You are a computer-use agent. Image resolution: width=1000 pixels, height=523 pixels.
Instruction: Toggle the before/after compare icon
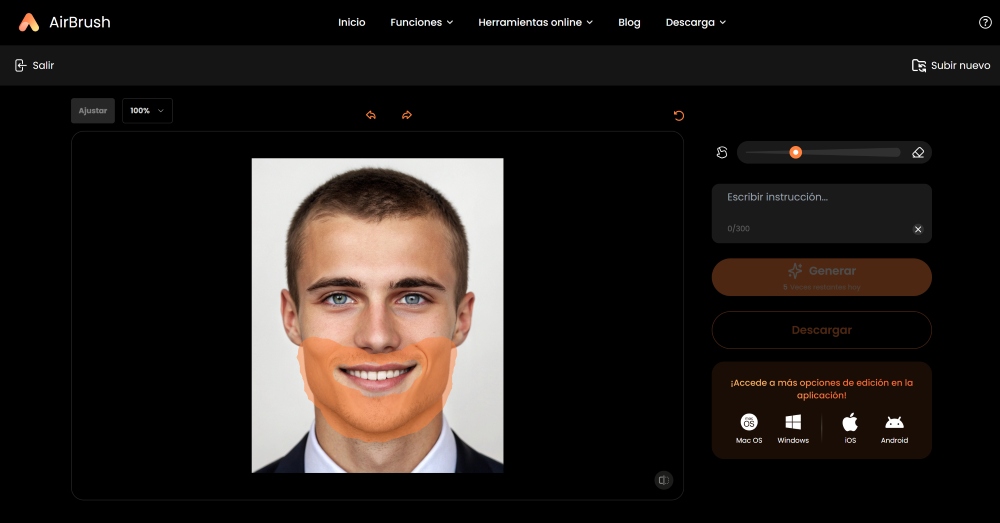pos(663,480)
